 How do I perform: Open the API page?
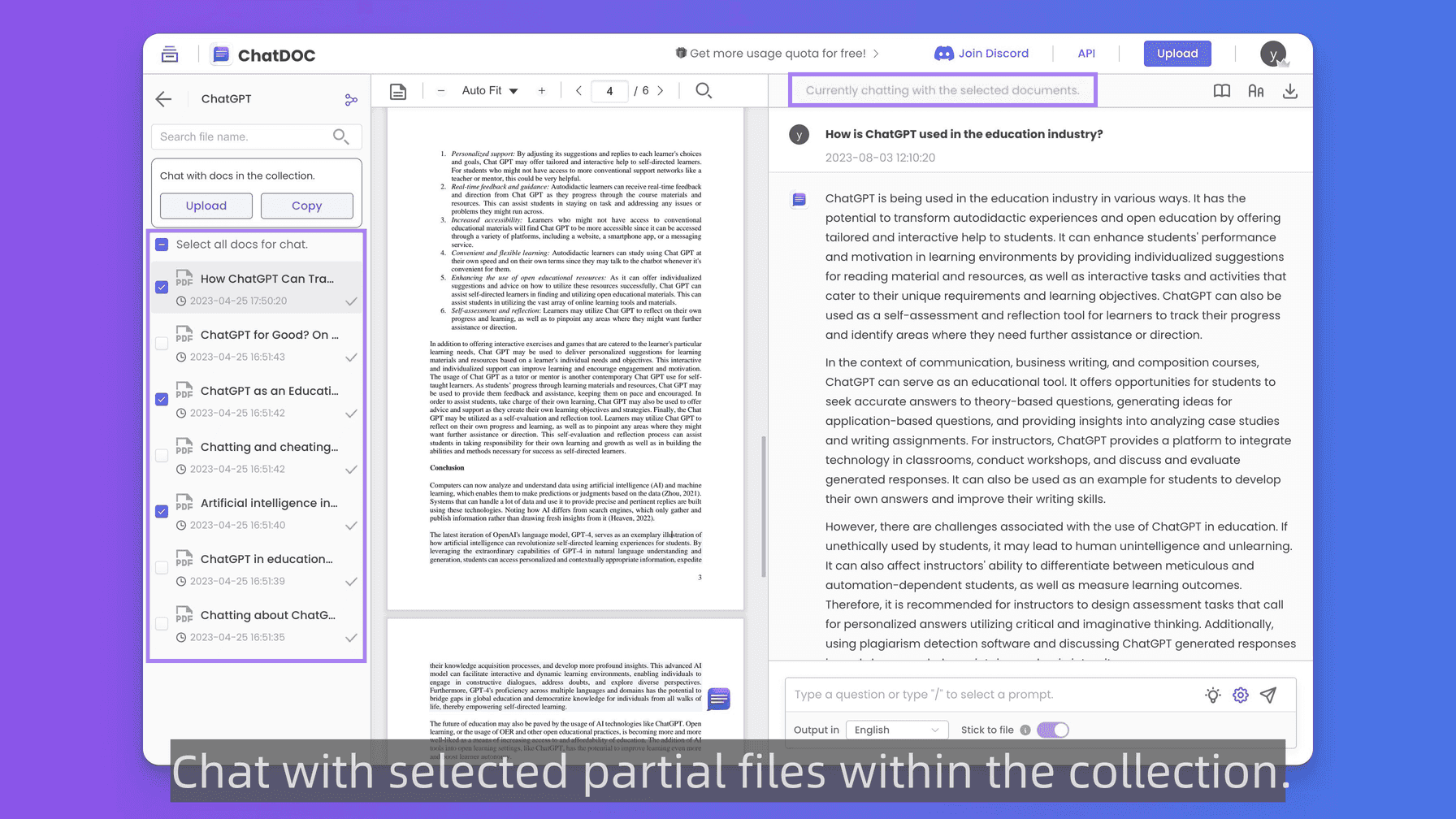pyautogui.click(x=1085, y=53)
